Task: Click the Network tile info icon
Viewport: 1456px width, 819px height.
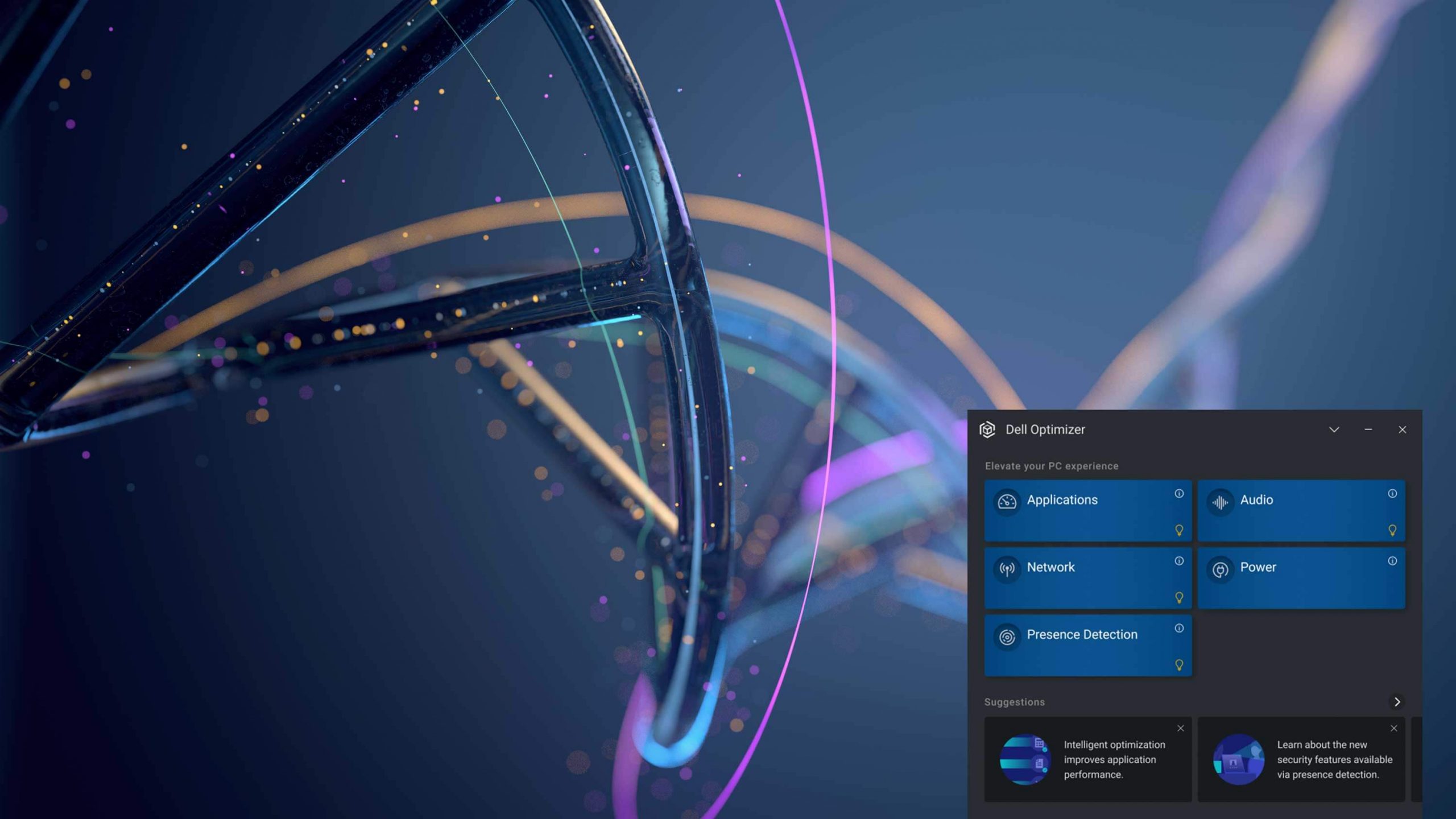Action: (1179, 561)
